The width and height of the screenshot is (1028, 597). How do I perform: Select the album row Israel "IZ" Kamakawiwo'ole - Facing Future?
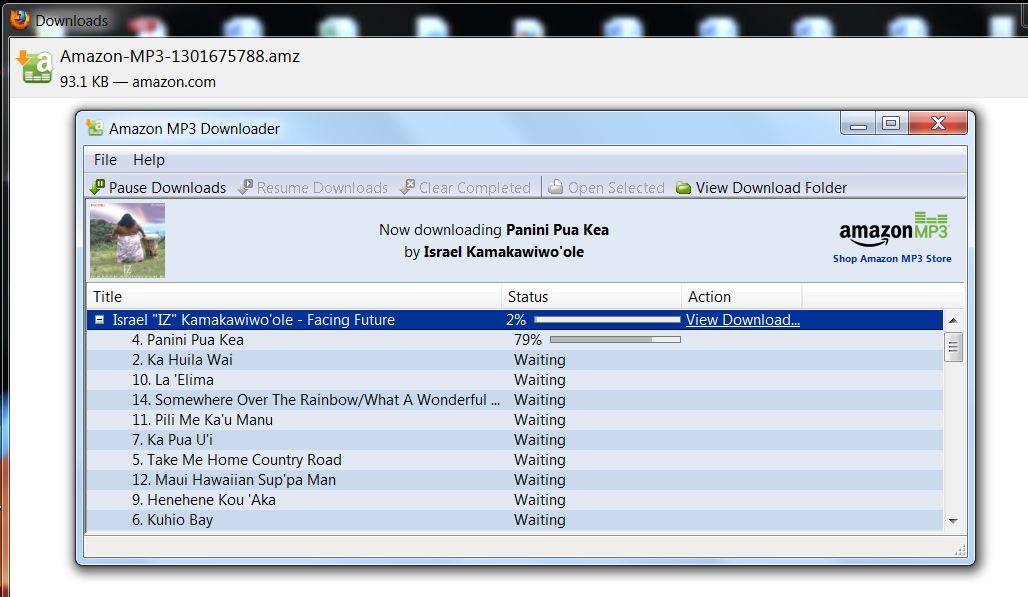pos(515,320)
